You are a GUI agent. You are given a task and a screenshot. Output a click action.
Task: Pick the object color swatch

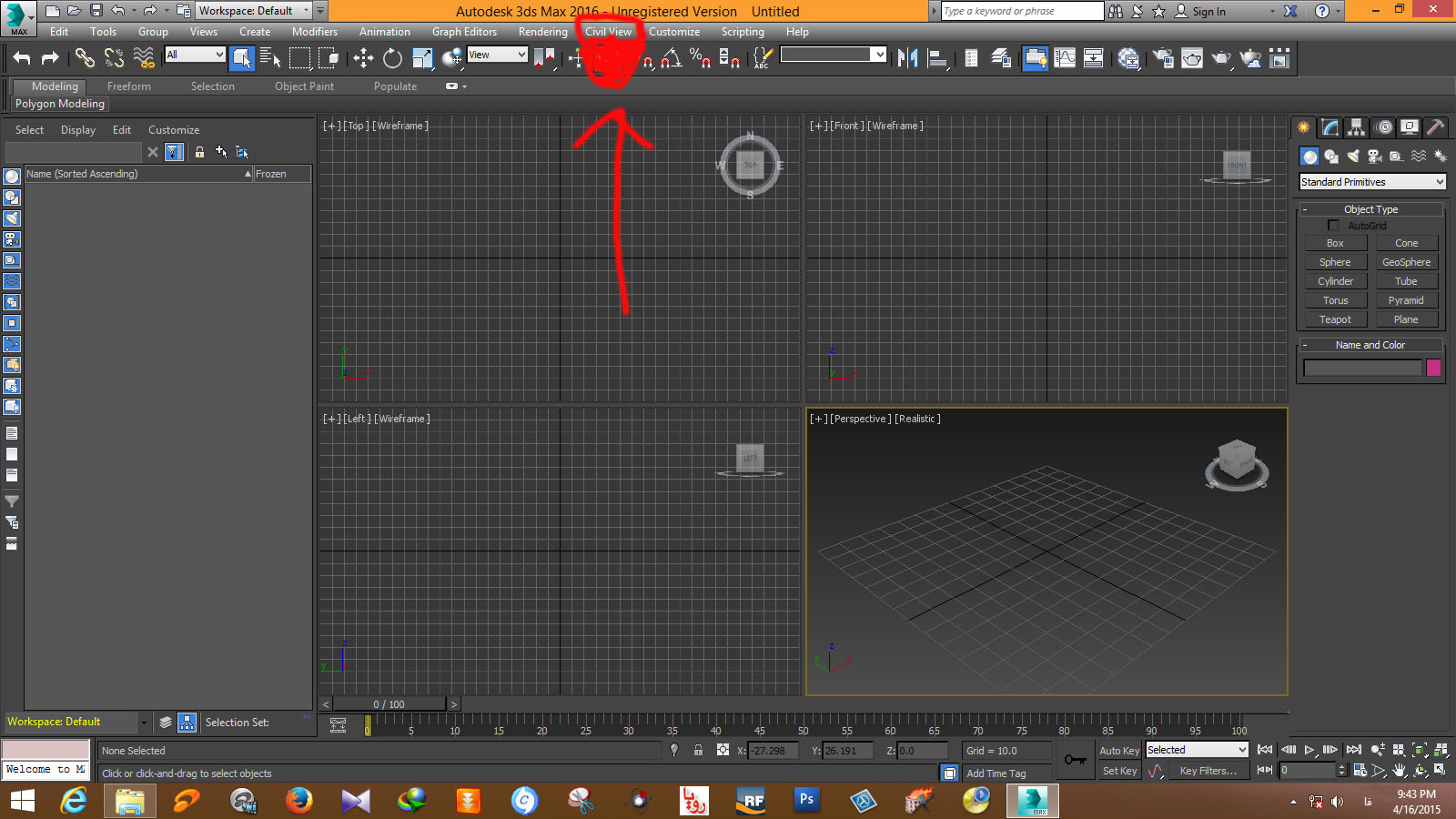coord(1433,368)
